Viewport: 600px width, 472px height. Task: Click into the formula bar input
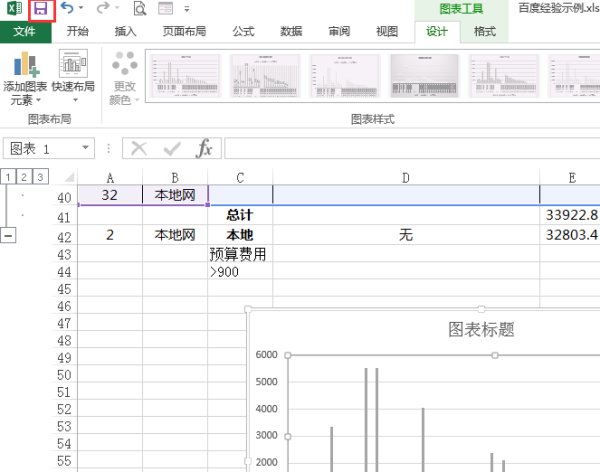tap(412, 149)
